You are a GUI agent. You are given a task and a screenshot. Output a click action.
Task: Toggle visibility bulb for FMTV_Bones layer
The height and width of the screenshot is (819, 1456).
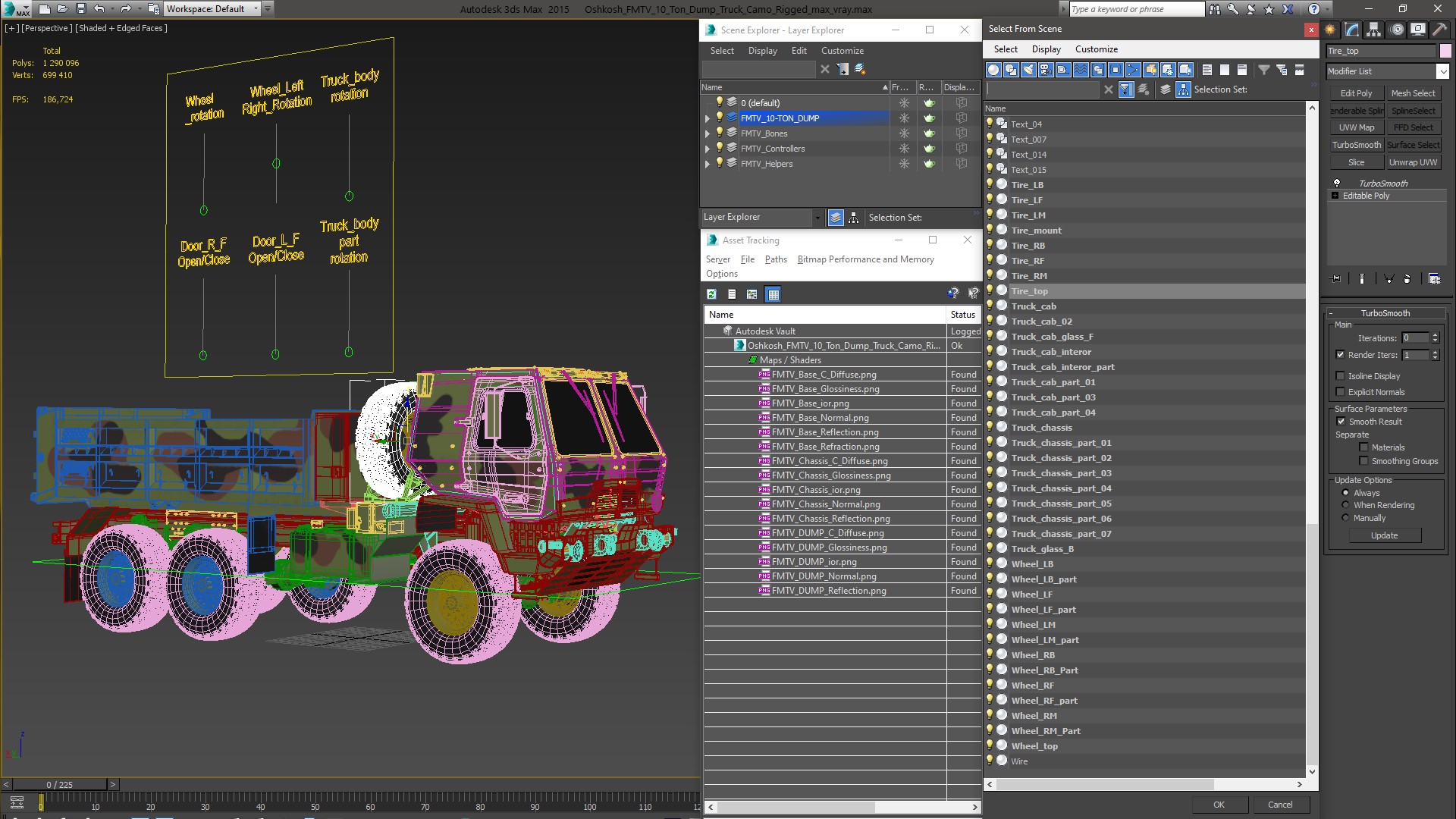[720, 133]
